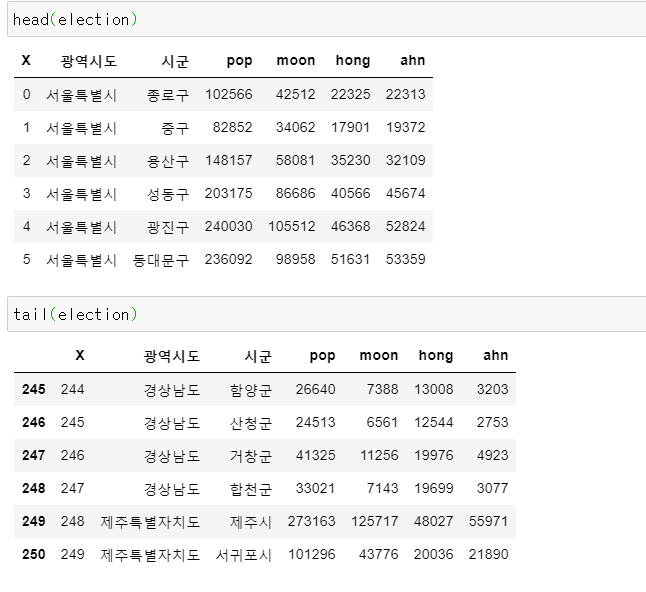The height and width of the screenshot is (592, 646).
Task: Click the 종로구 cell
Action: coord(168,95)
